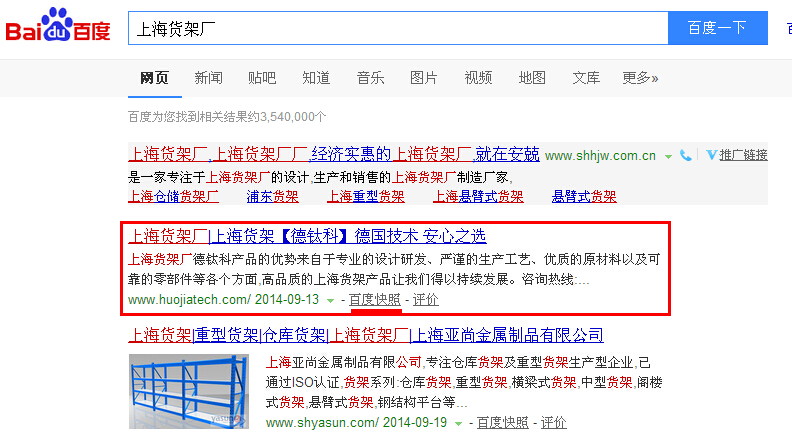
Task: Open the 贴吧 tab
Action: 262,78
